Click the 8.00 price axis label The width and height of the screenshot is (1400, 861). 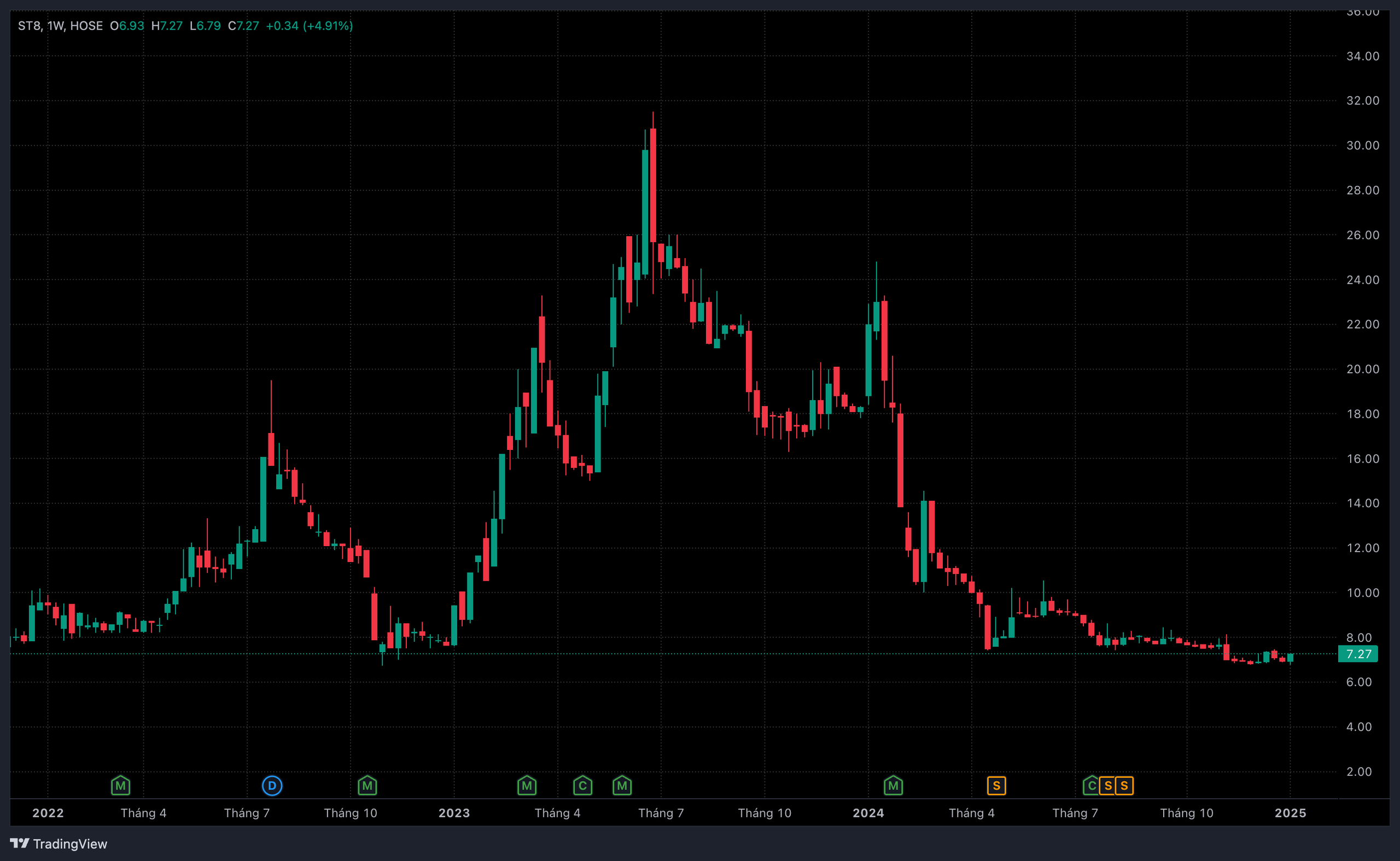(x=1358, y=637)
